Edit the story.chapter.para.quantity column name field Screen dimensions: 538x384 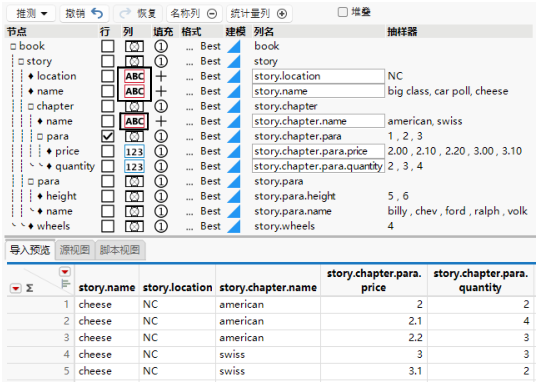tap(318, 166)
